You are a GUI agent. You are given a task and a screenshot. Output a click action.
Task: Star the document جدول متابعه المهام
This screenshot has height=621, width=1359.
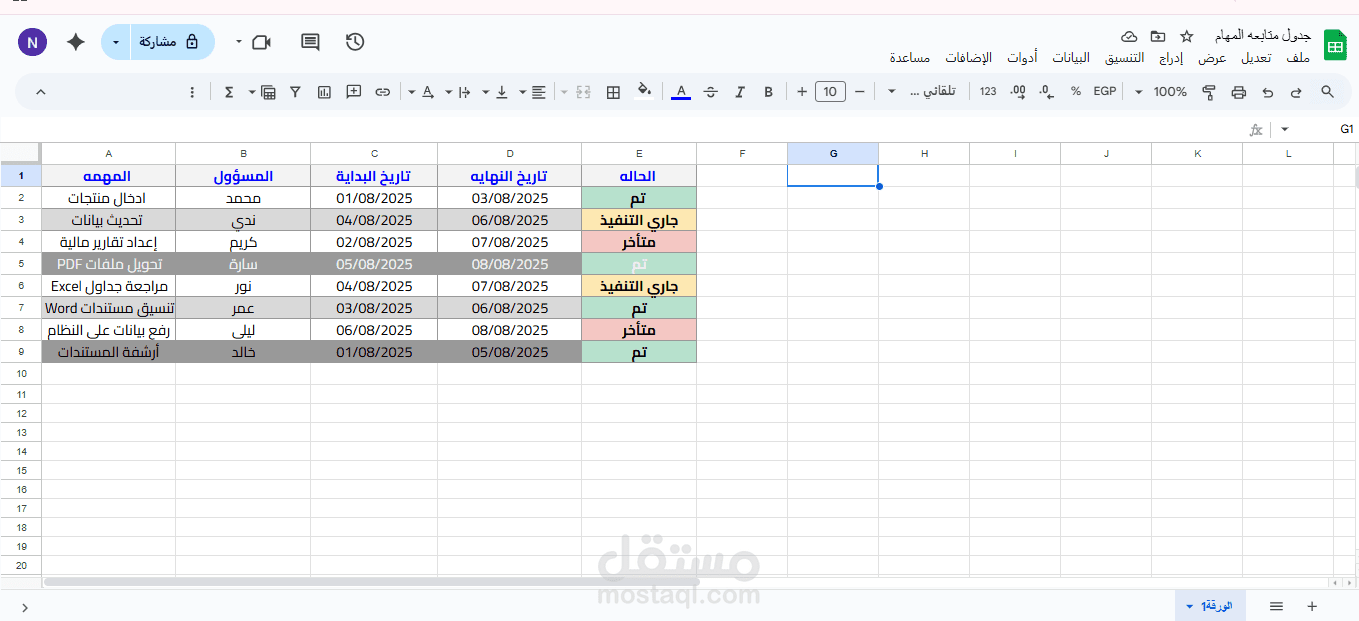1187,36
